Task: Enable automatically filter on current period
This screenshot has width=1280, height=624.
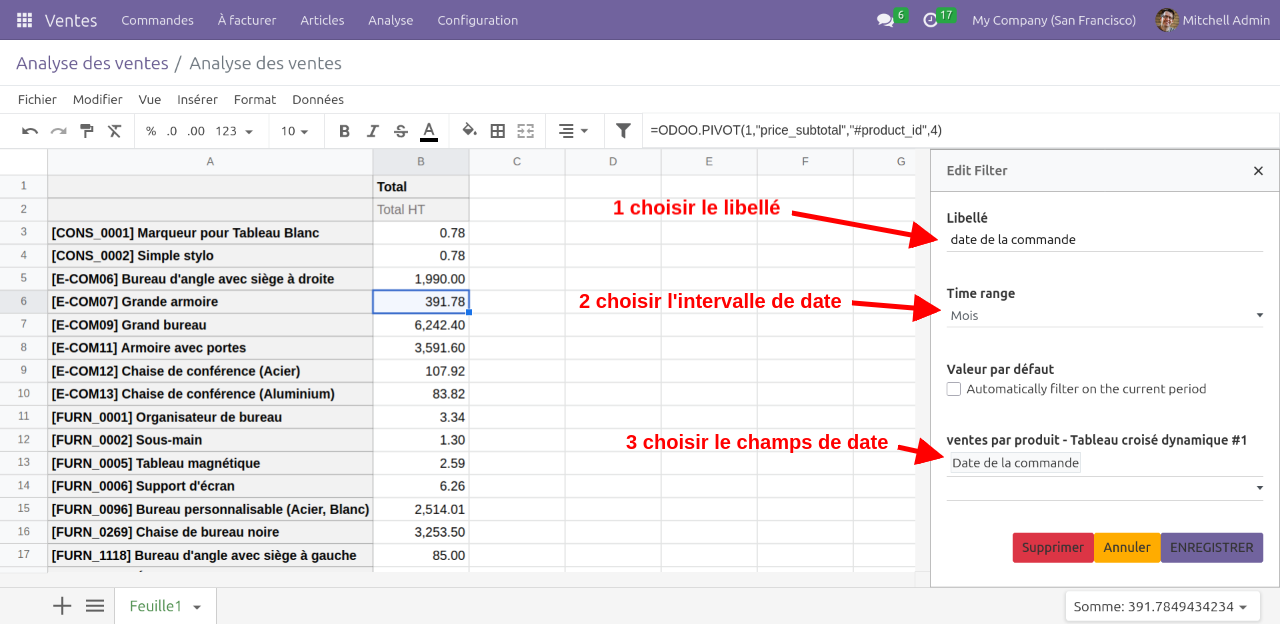Action: 954,389
